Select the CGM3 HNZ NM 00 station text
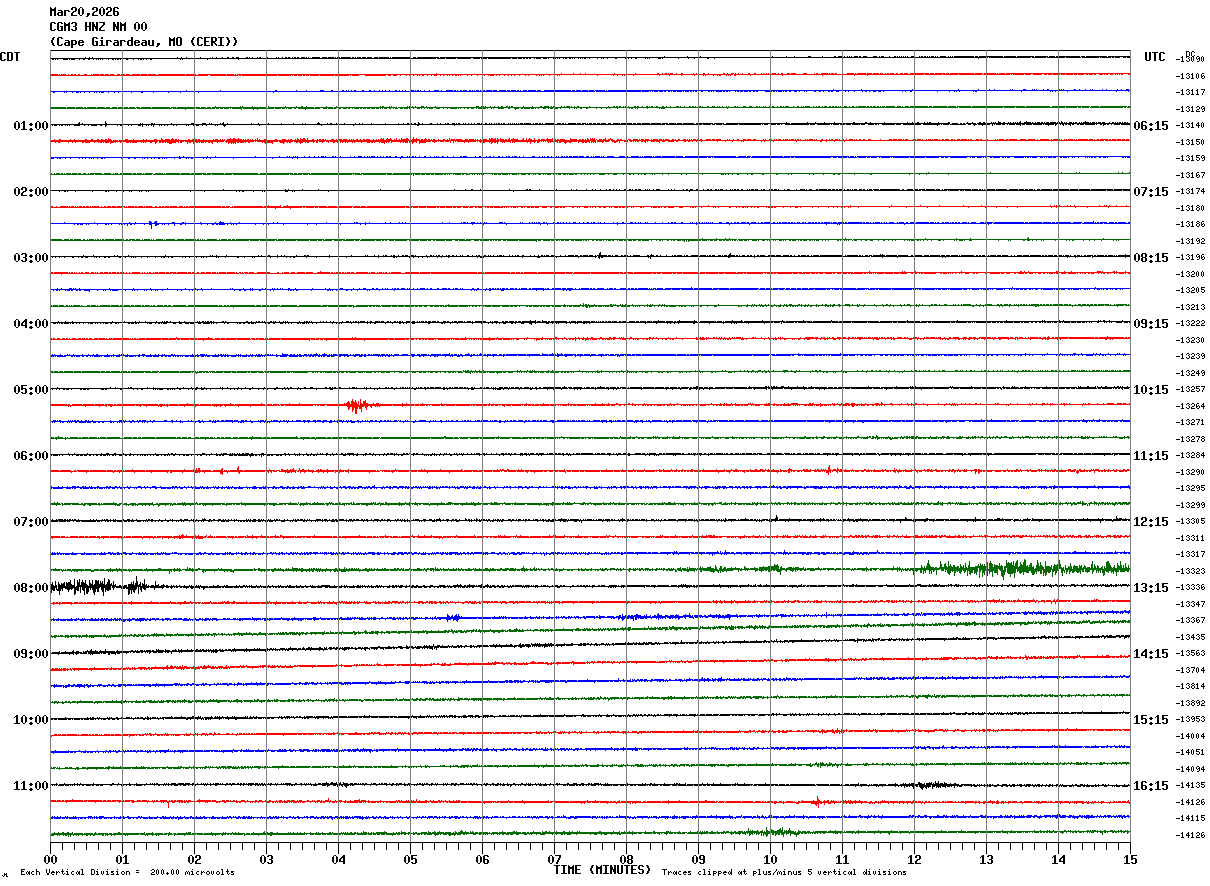The image size is (1210, 886). (98, 27)
